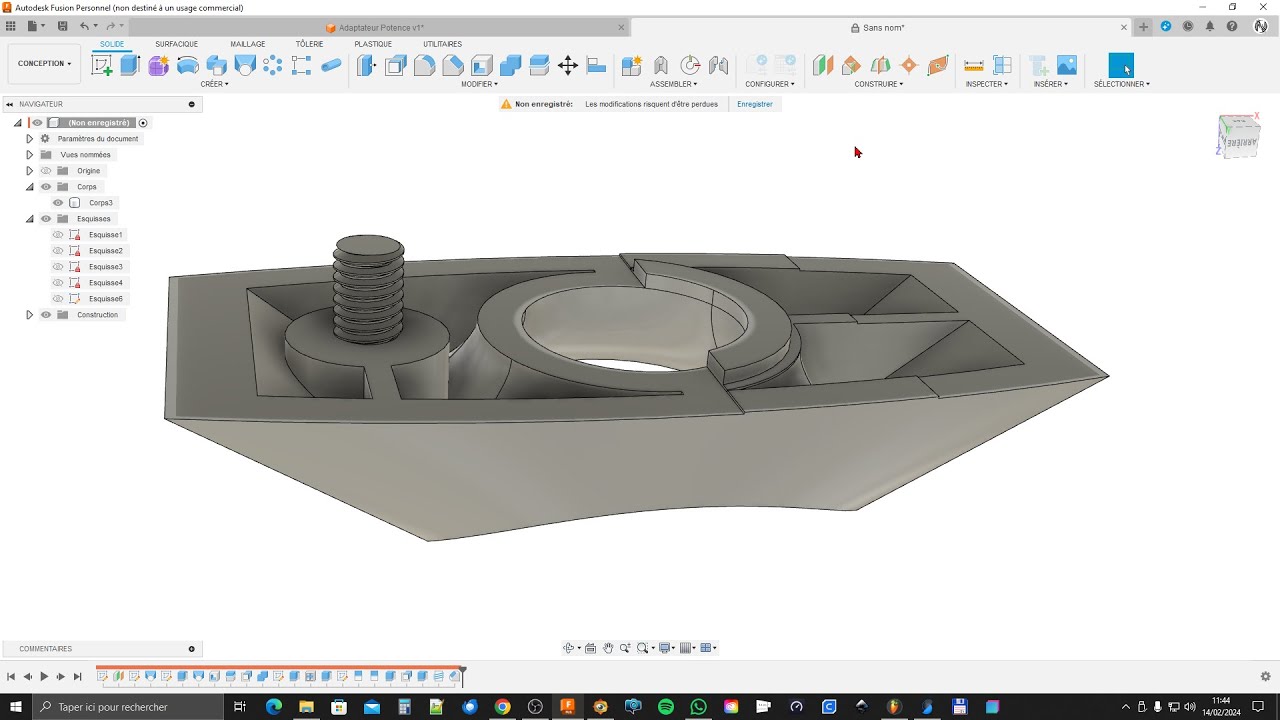Expand the Construction folder
Screen dimensions: 1280x720
click(30, 315)
